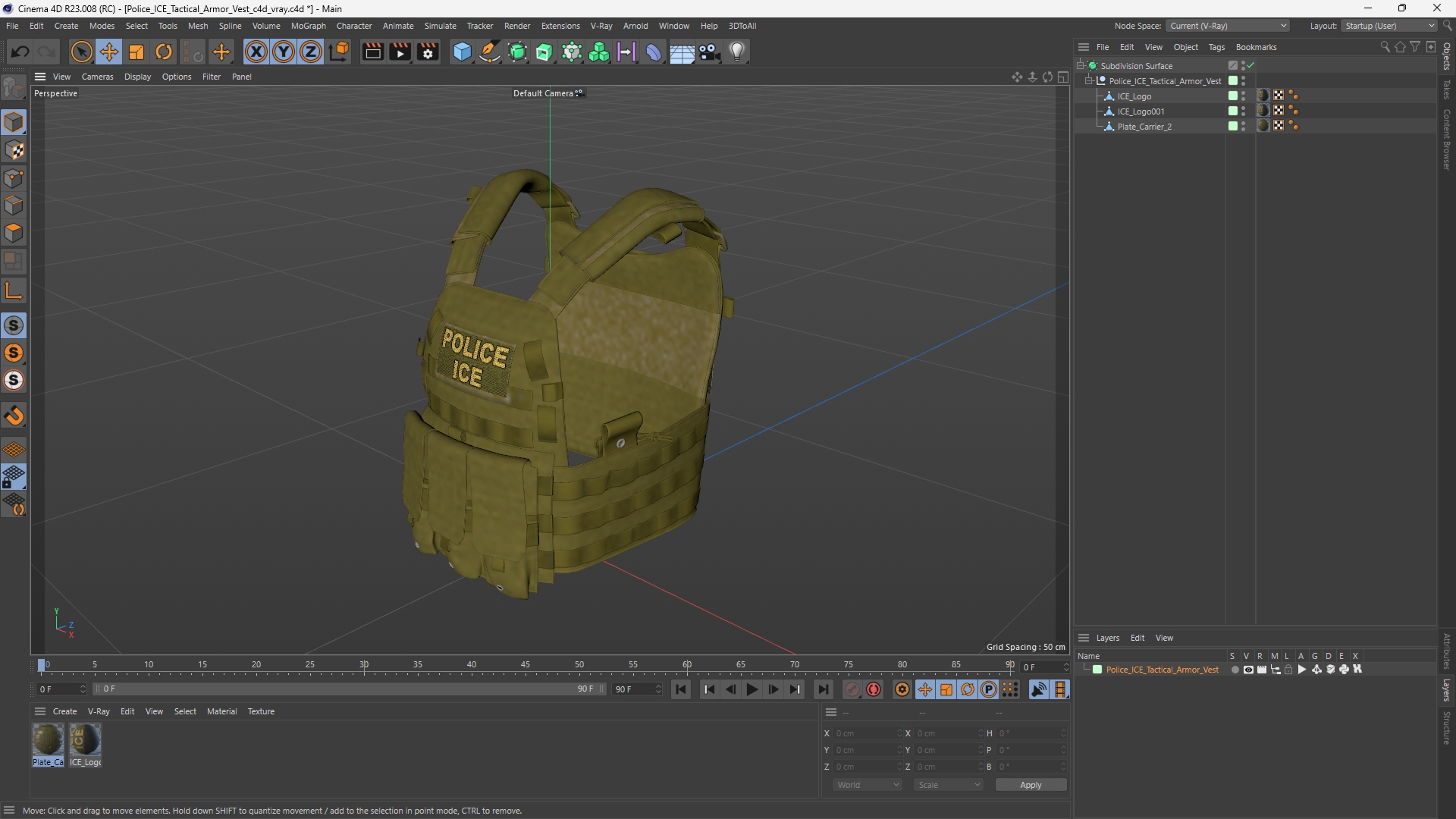Open the viewport Cameras menu
The height and width of the screenshot is (819, 1456).
(x=97, y=77)
